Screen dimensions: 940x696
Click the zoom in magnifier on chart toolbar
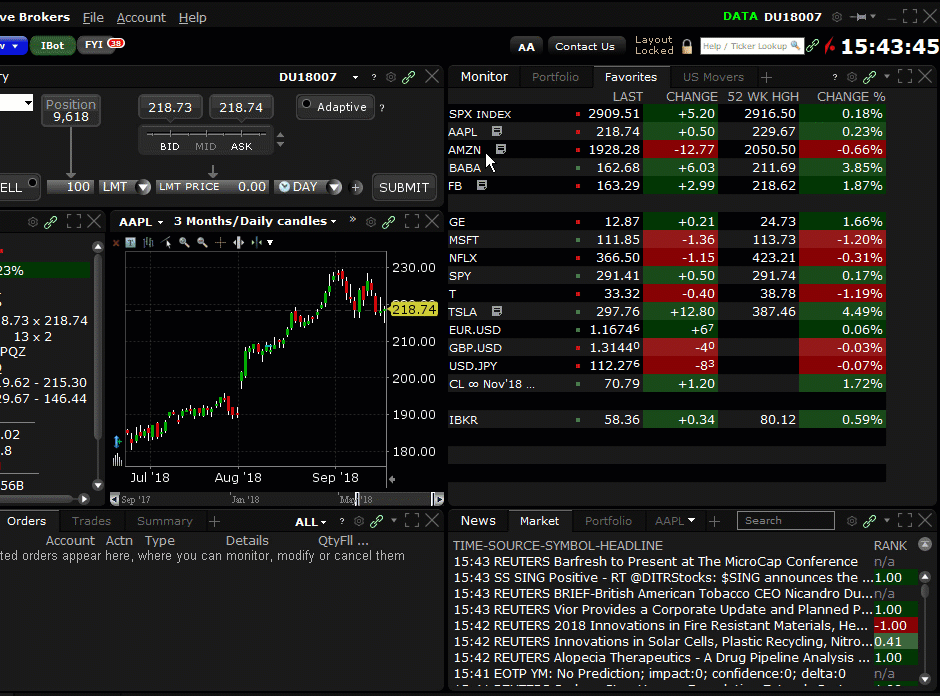click(x=185, y=242)
